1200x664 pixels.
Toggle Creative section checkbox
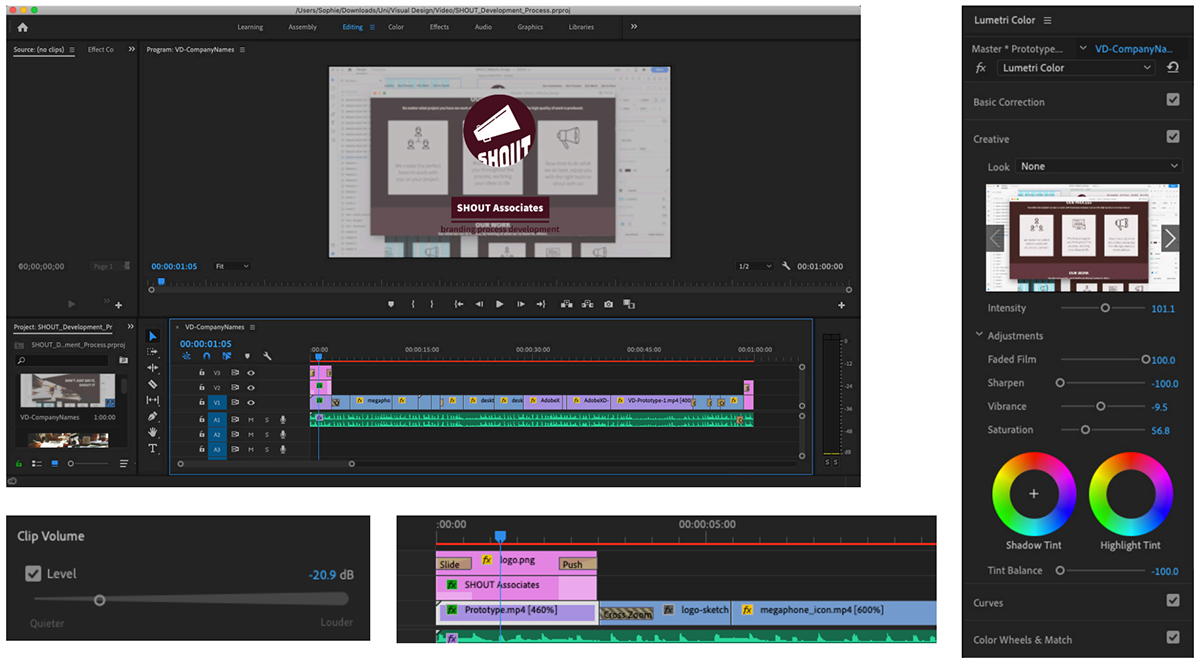pyautogui.click(x=1173, y=137)
